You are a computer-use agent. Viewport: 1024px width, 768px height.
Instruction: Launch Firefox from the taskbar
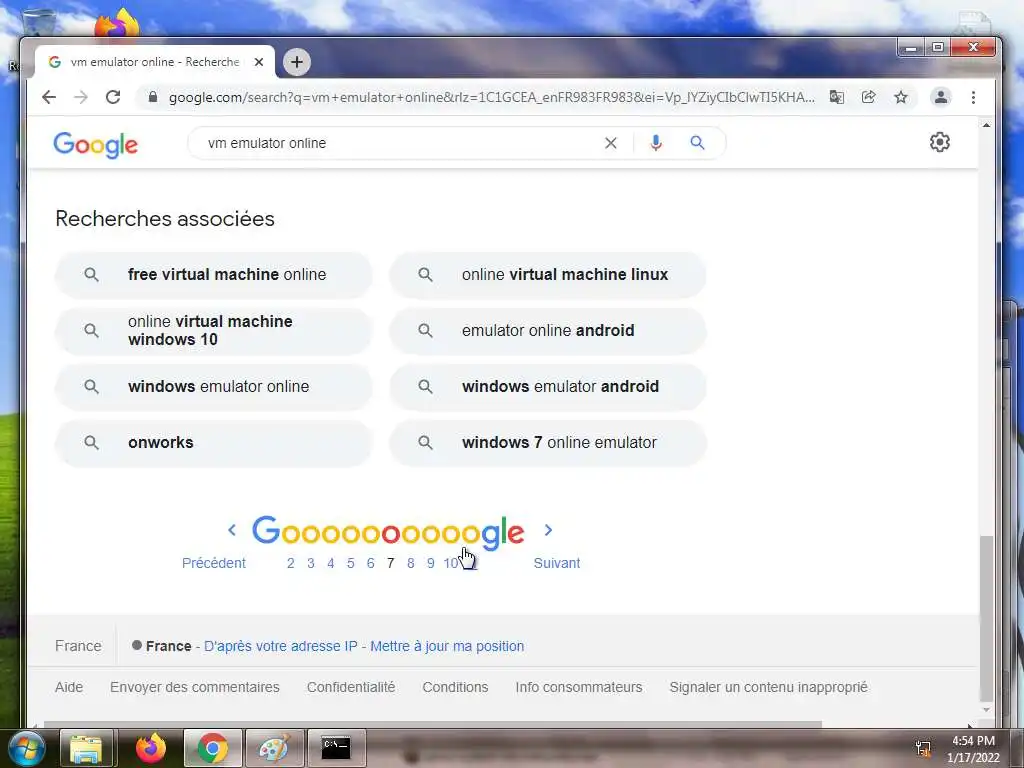(x=151, y=748)
